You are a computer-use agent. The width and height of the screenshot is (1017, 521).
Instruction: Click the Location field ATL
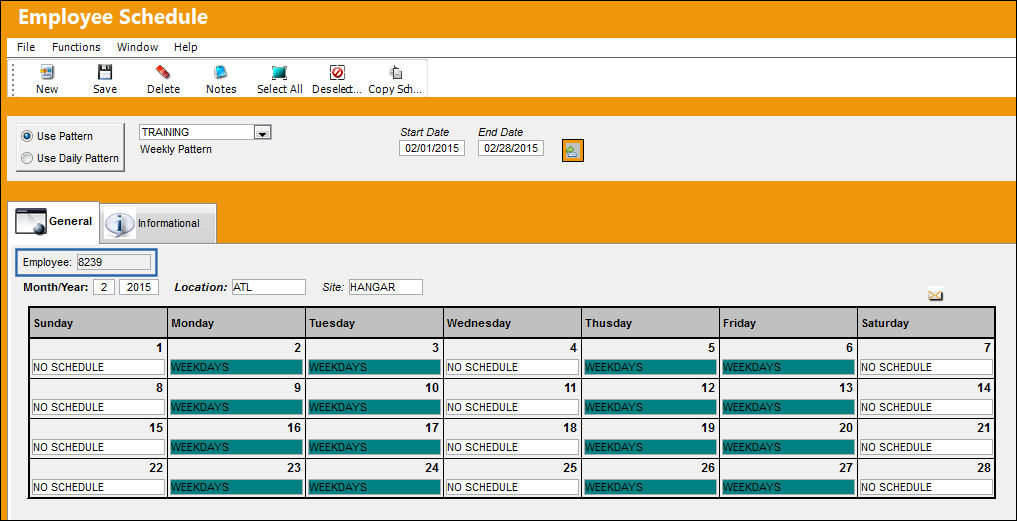point(269,287)
